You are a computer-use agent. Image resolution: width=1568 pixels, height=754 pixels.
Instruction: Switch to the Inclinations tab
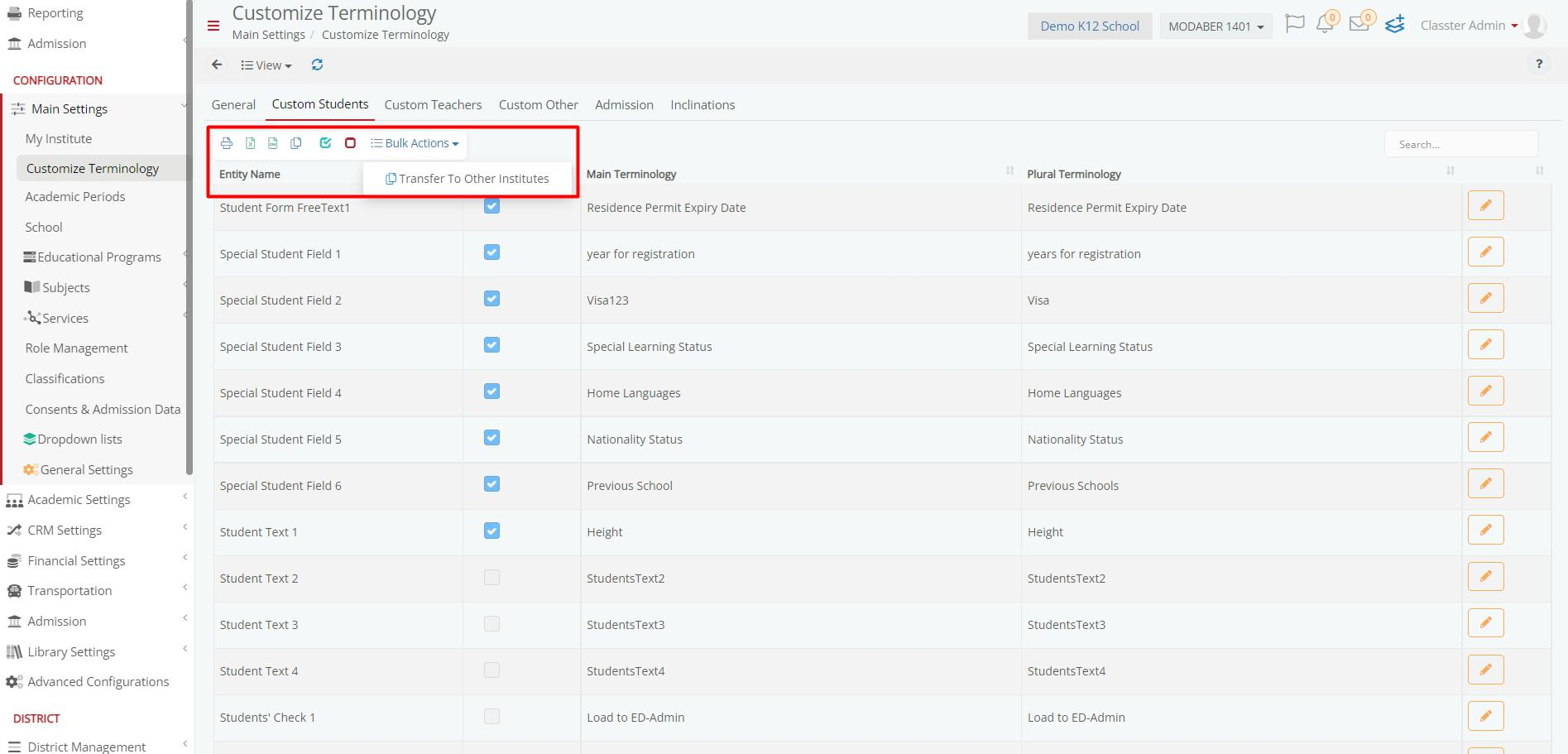coord(702,105)
